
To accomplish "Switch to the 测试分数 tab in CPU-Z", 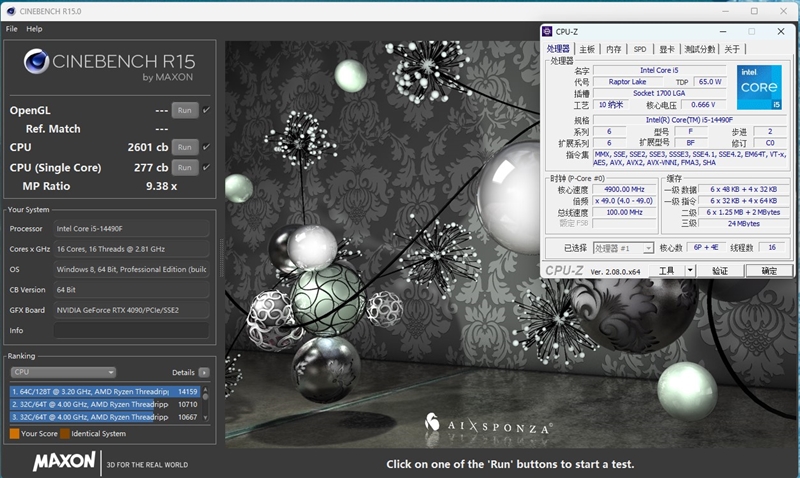I will click(699, 49).
